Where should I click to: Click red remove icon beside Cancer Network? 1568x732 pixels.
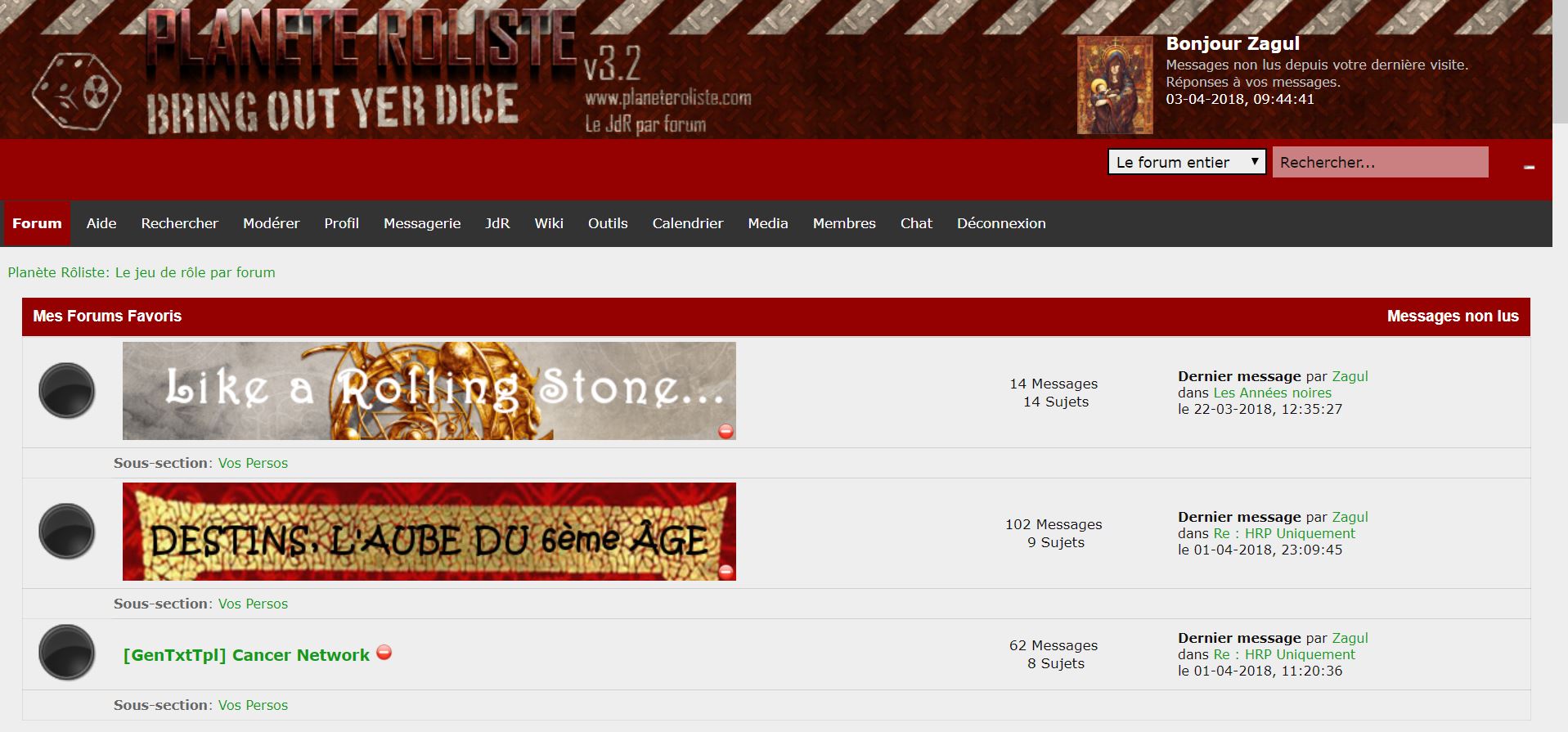(384, 653)
